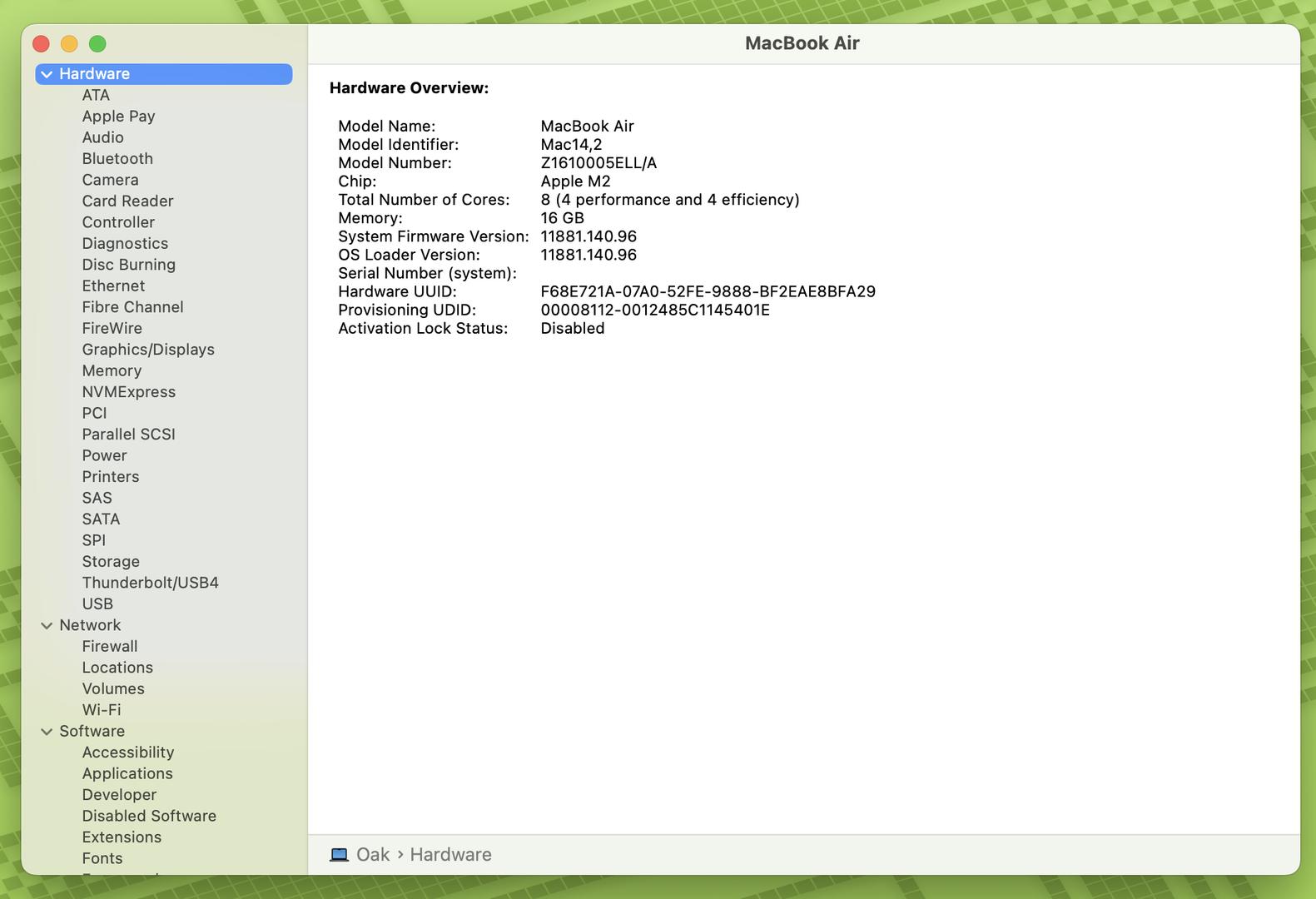Click the Serial Number (system) label
Viewport: 1316px width, 899px height.
[x=427, y=274]
